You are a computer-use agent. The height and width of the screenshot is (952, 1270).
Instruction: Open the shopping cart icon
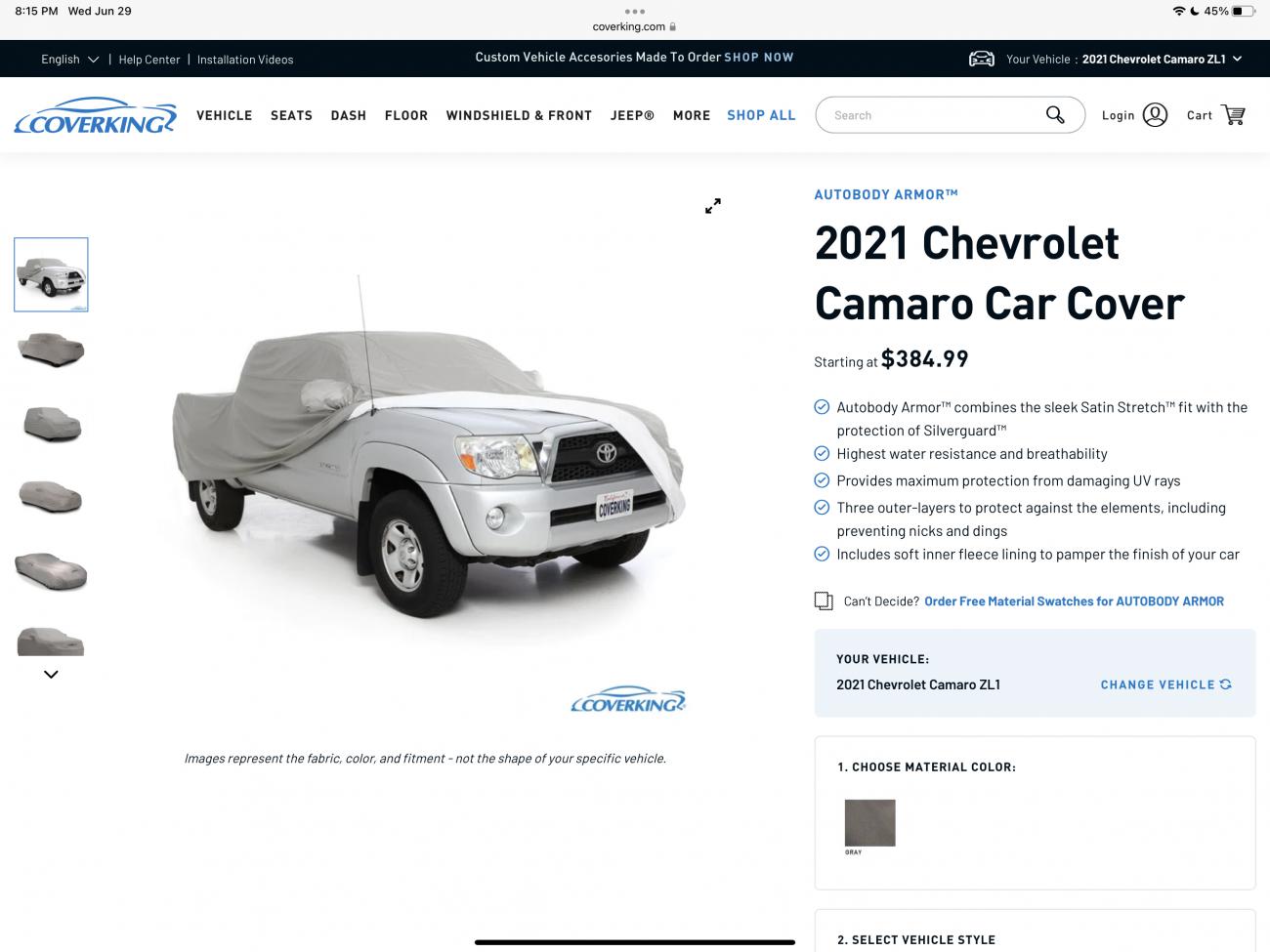(x=1234, y=115)
